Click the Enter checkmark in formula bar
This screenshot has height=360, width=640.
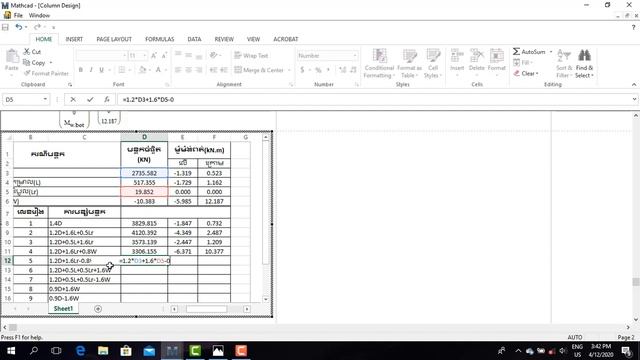point(90,99)
